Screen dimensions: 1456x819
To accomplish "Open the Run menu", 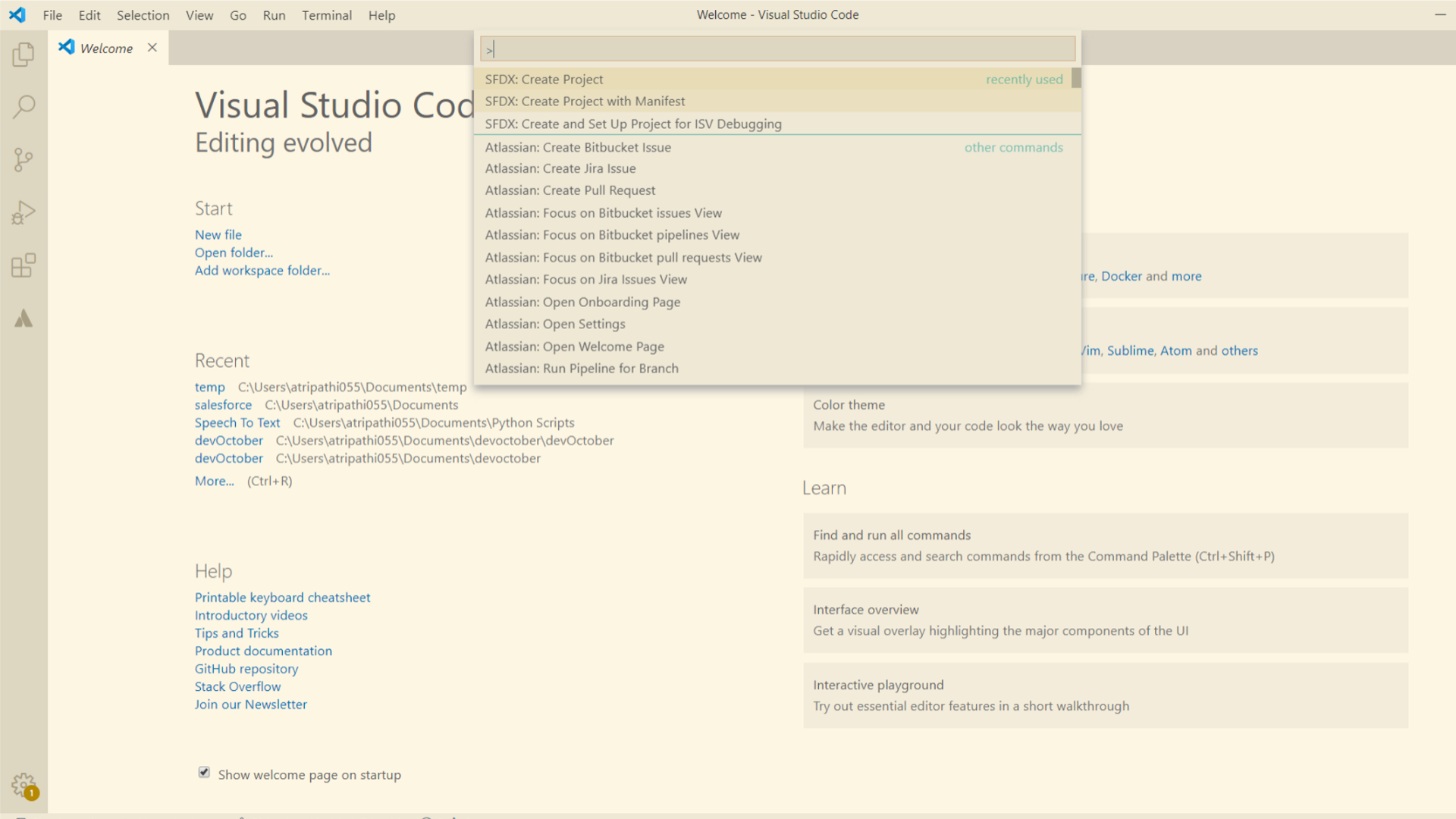I will (274, 15).
